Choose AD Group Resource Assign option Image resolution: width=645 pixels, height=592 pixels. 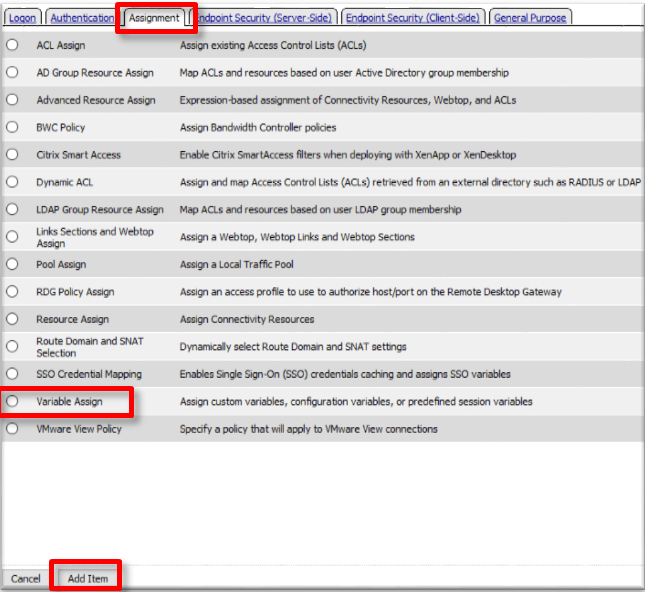coord(12,72)
